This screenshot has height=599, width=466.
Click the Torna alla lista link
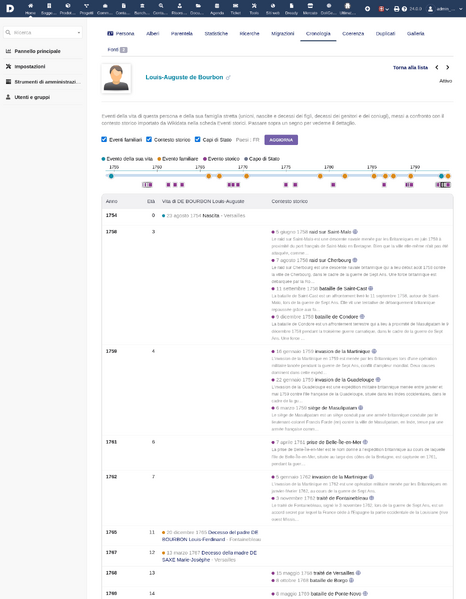pyautogui.click(x=410, y=67)
